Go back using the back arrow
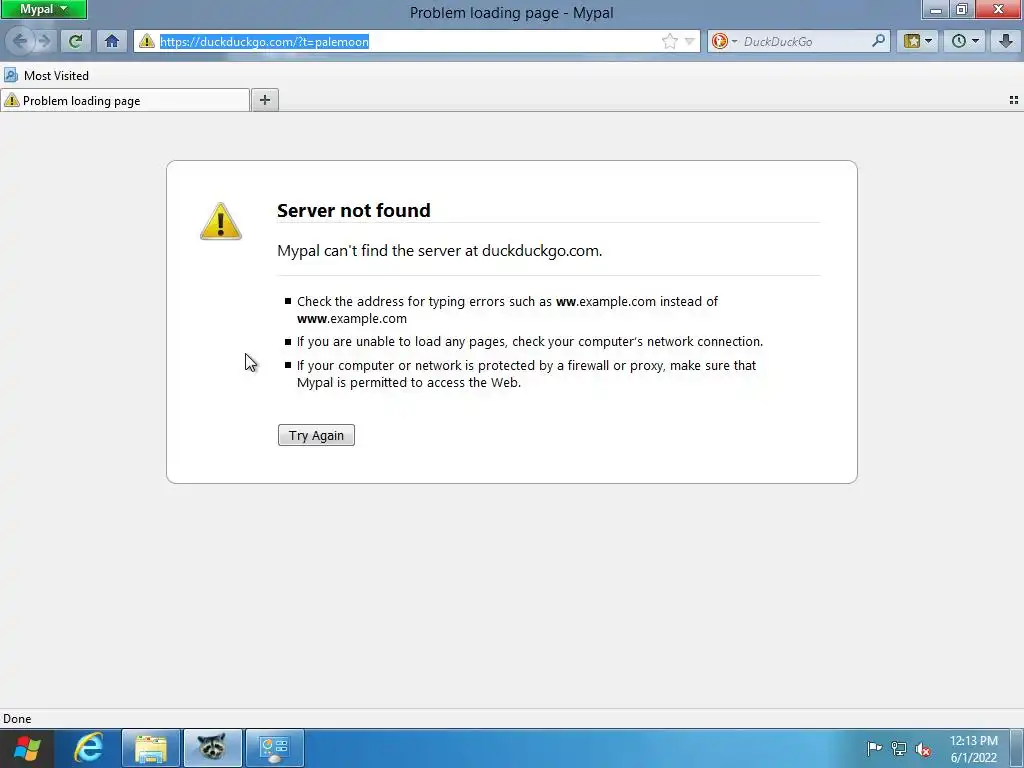1024x768 pixels. pyautogui.click(x=20, y=41)
